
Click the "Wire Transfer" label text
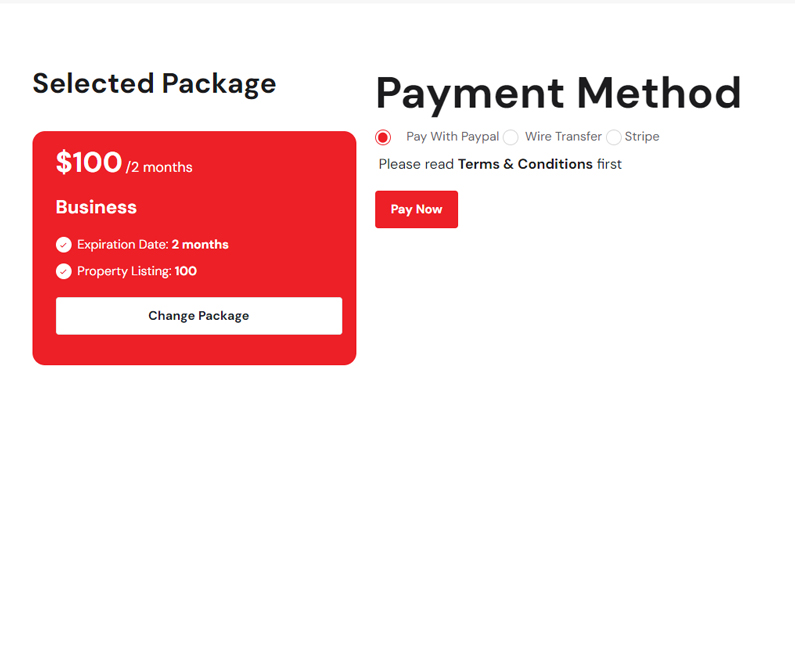click(x=563, y=137)
